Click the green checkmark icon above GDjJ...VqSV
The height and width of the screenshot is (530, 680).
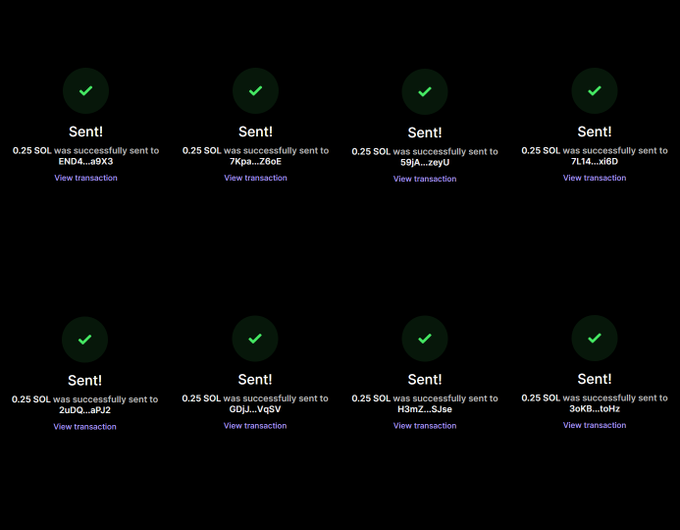click(255, 339)
